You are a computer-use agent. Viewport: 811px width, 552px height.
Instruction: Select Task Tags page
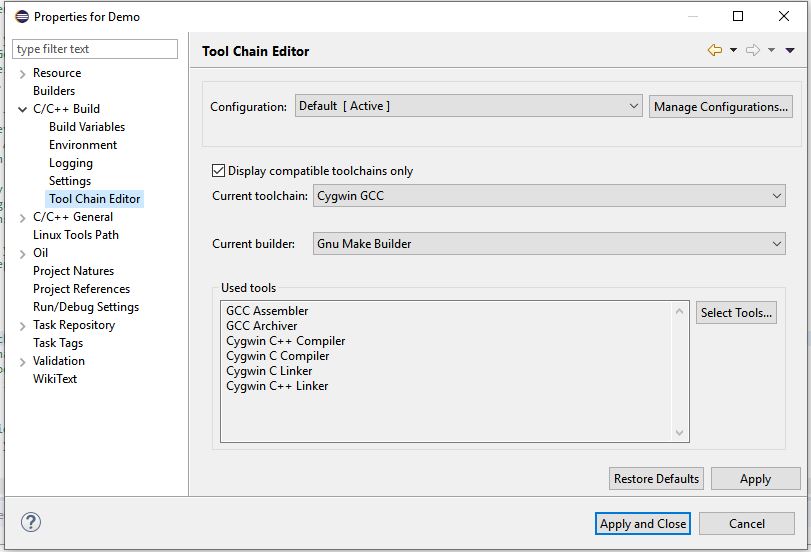pyautogui.click(x=58, y=343)
